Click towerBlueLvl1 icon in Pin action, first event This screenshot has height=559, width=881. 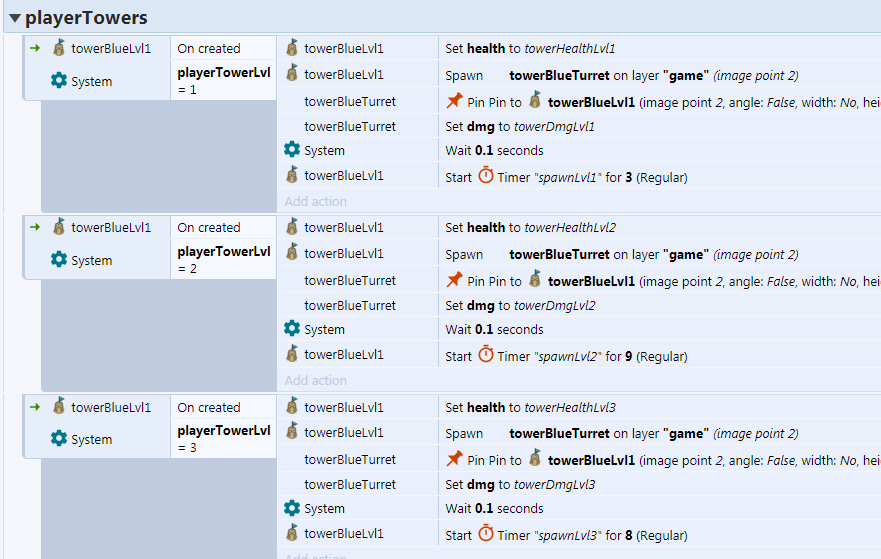535,101
